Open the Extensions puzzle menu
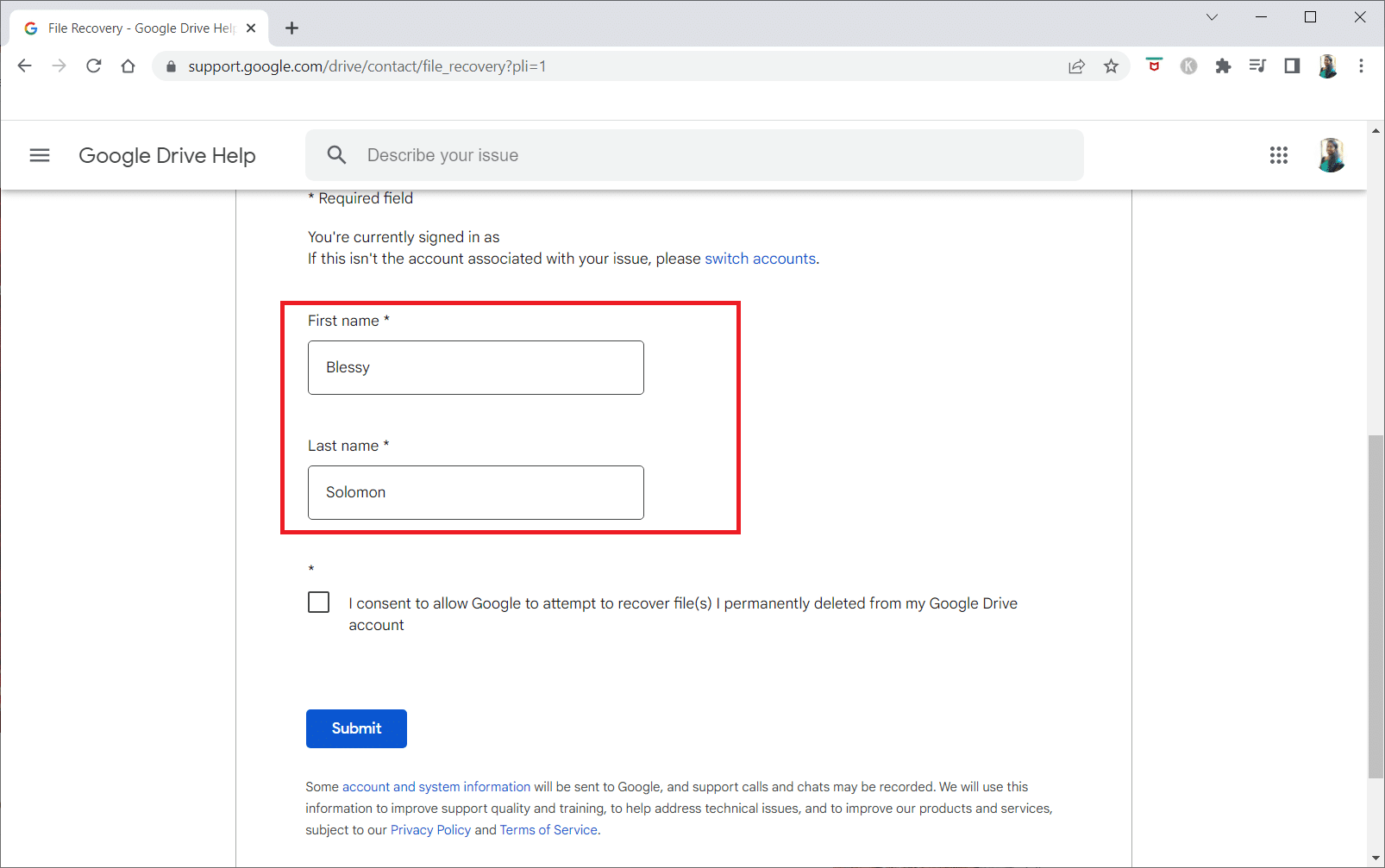Screen dimensions: 1385x868 (1223, 66)
